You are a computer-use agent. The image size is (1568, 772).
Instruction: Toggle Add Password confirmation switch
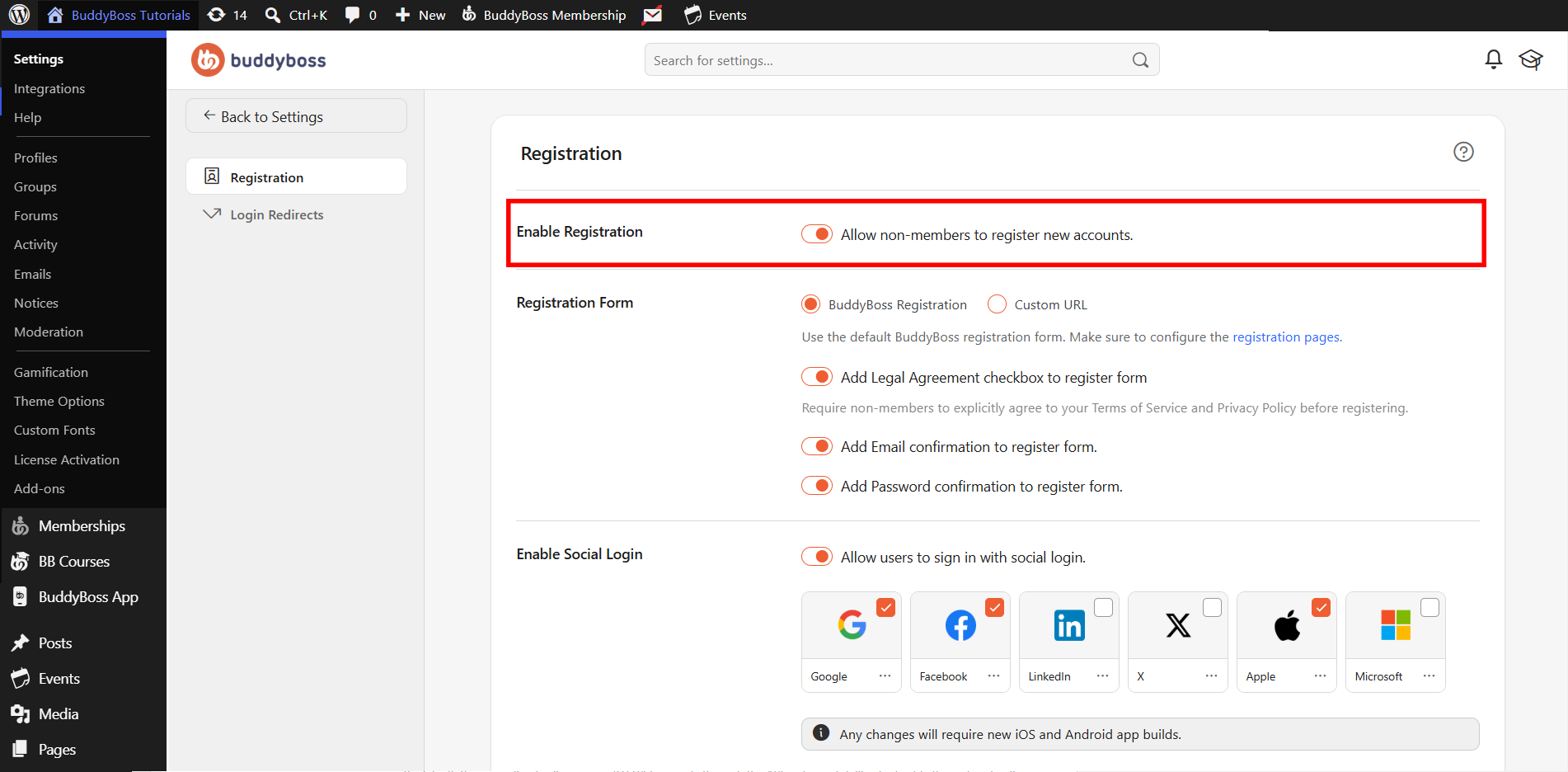817,486
